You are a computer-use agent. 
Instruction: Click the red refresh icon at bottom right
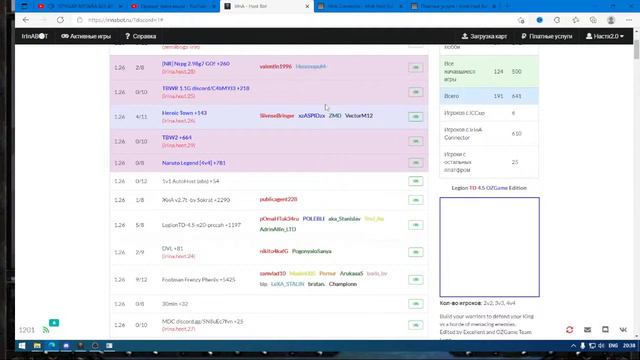(x=569, y=329)
